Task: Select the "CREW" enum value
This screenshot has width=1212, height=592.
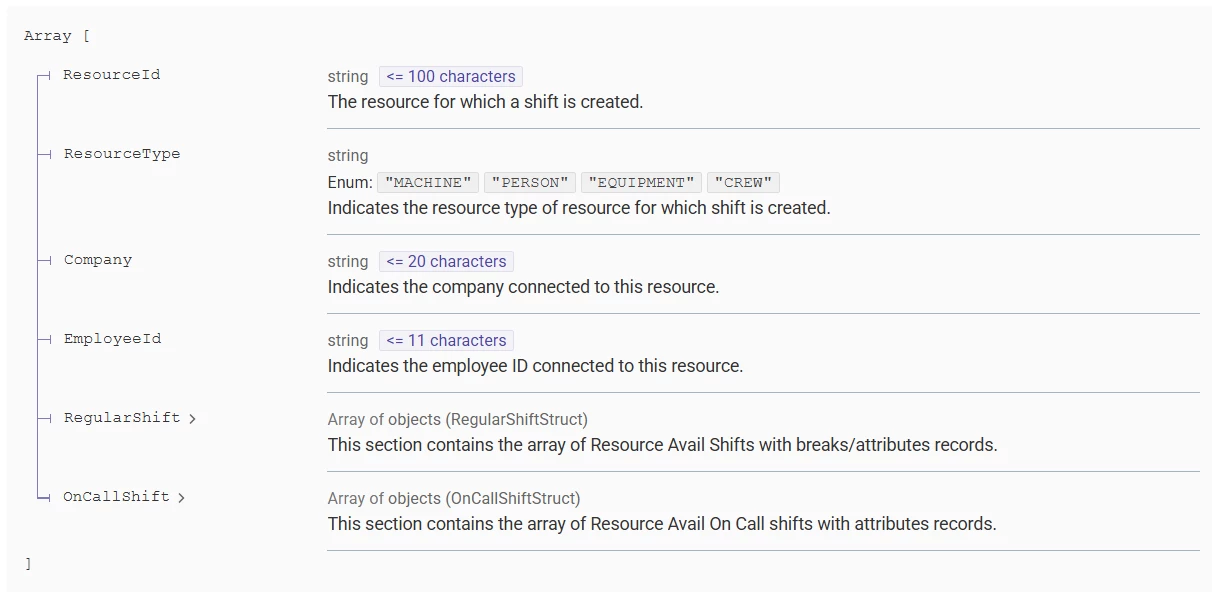Action: tap(743, 183)
